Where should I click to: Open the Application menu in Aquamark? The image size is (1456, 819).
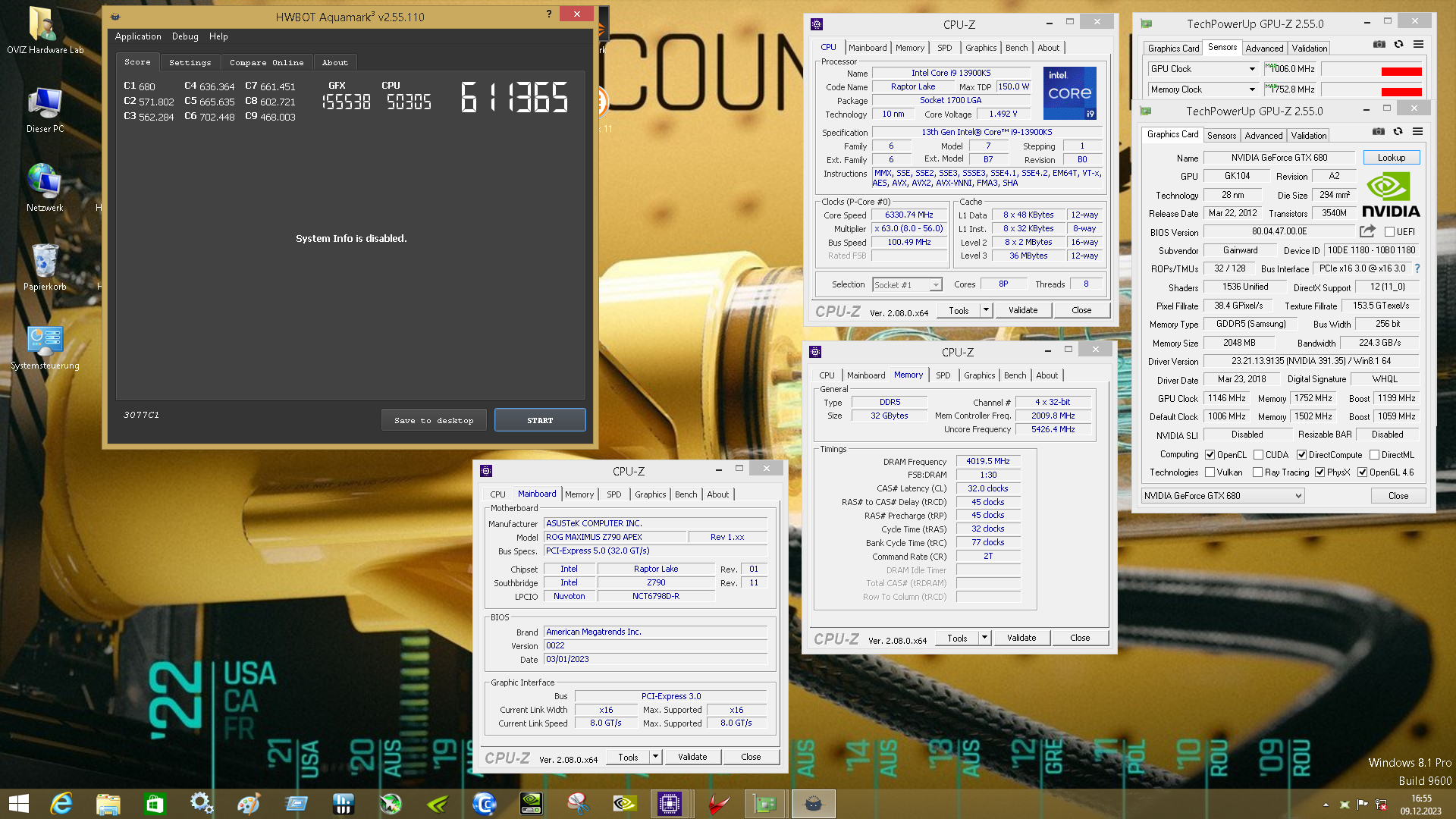pos(138,36)
